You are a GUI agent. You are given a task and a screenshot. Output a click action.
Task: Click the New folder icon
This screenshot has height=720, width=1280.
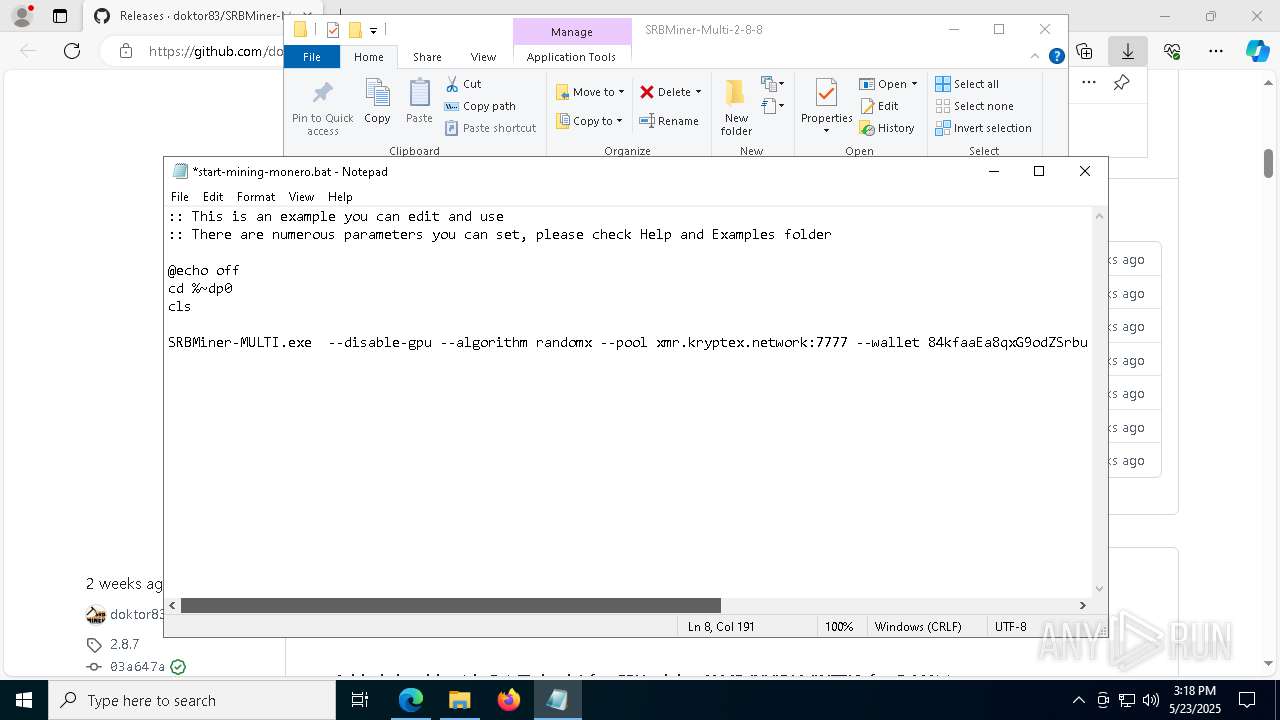click(736, 107)
